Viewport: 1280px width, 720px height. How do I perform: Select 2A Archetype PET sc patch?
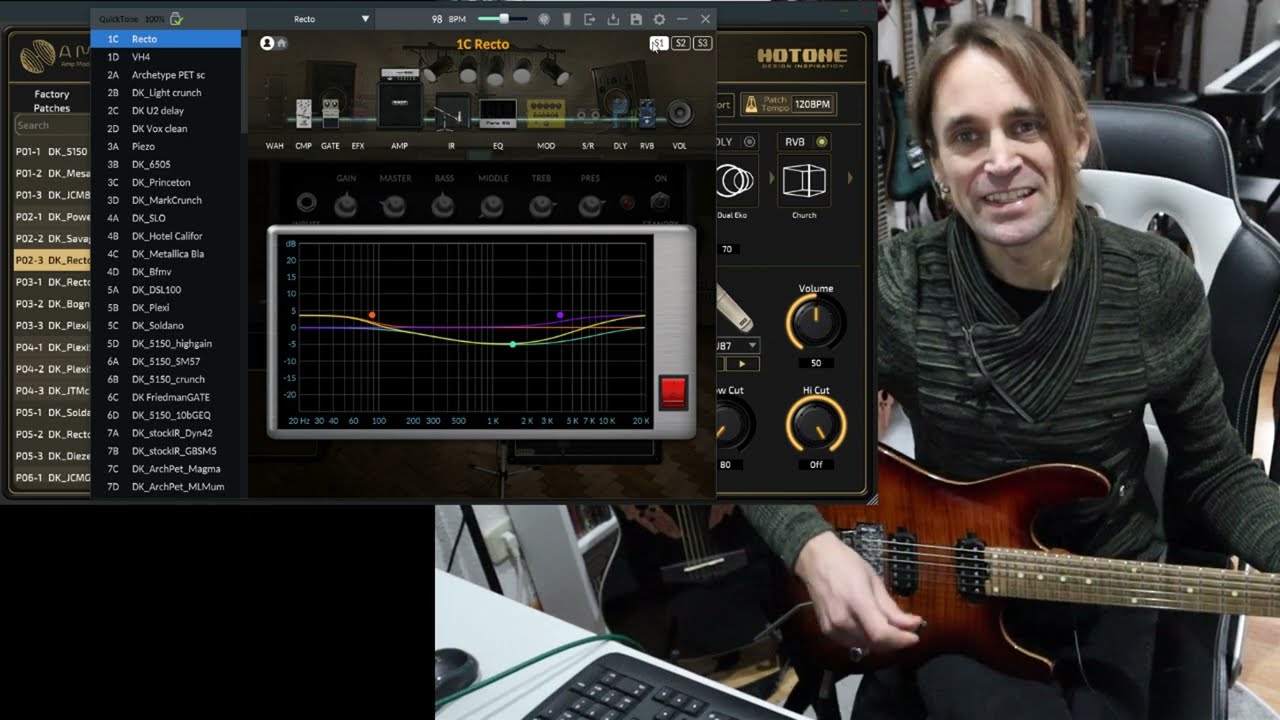click(x=166, y=75)
